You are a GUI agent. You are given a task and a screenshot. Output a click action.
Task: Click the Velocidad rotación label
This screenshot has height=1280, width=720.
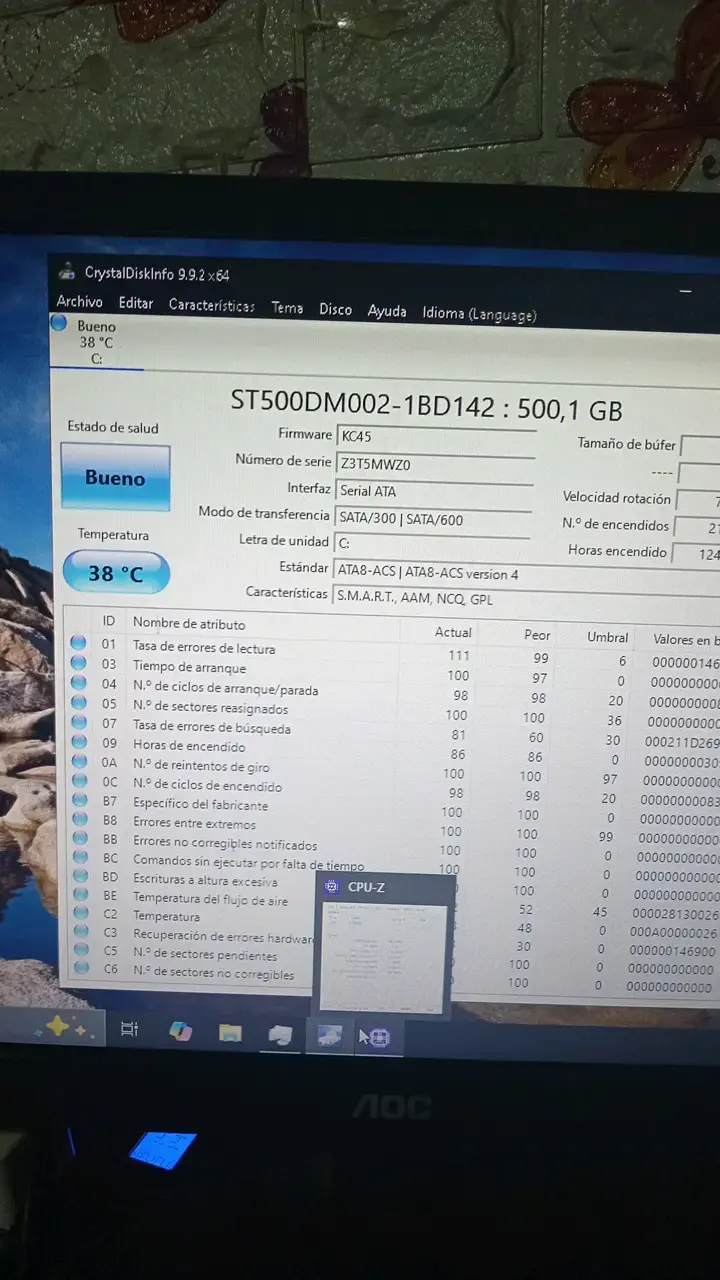[x=617, y=497]
